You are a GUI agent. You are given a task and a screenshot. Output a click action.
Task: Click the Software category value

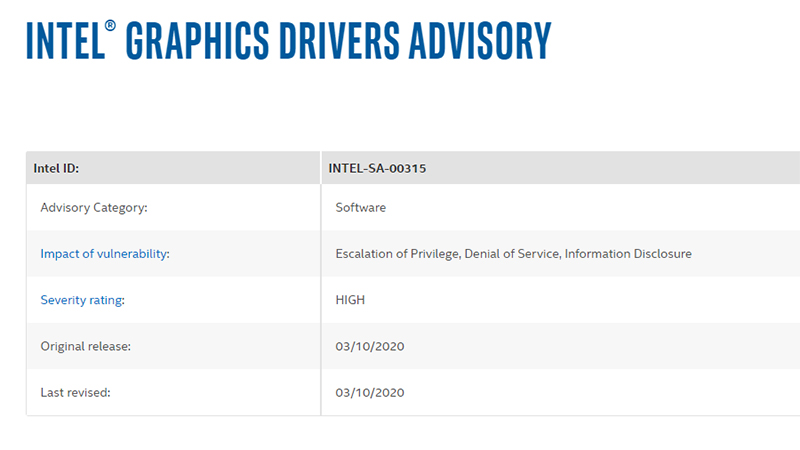point(361,208)
